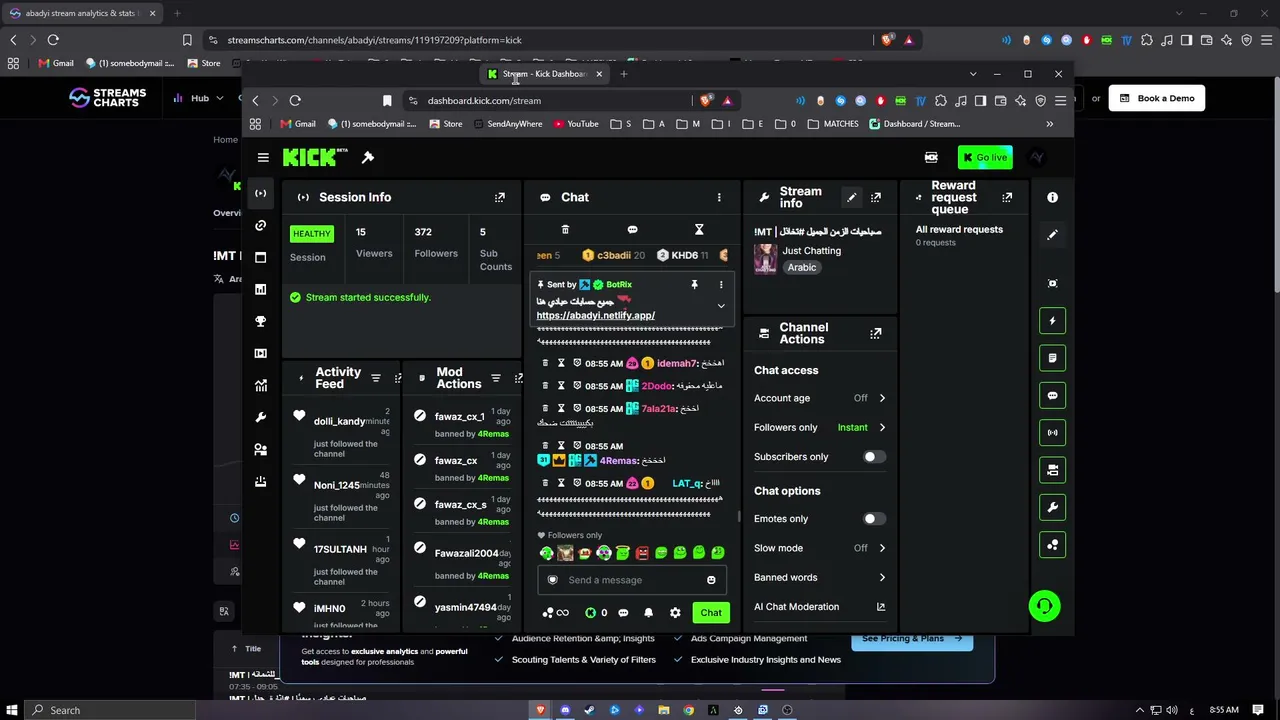Timeout 2Dodo using the hourglass icon

pos(561,386)
